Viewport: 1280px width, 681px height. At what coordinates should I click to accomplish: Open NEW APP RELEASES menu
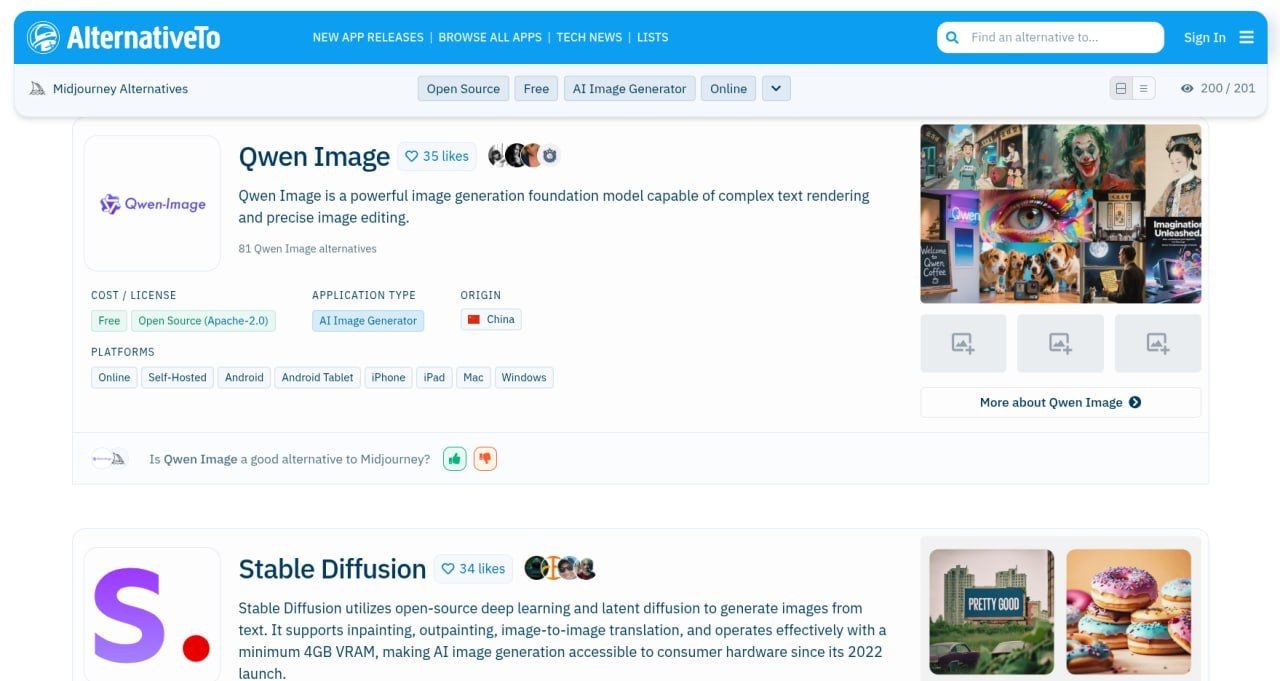pos(368,37)
